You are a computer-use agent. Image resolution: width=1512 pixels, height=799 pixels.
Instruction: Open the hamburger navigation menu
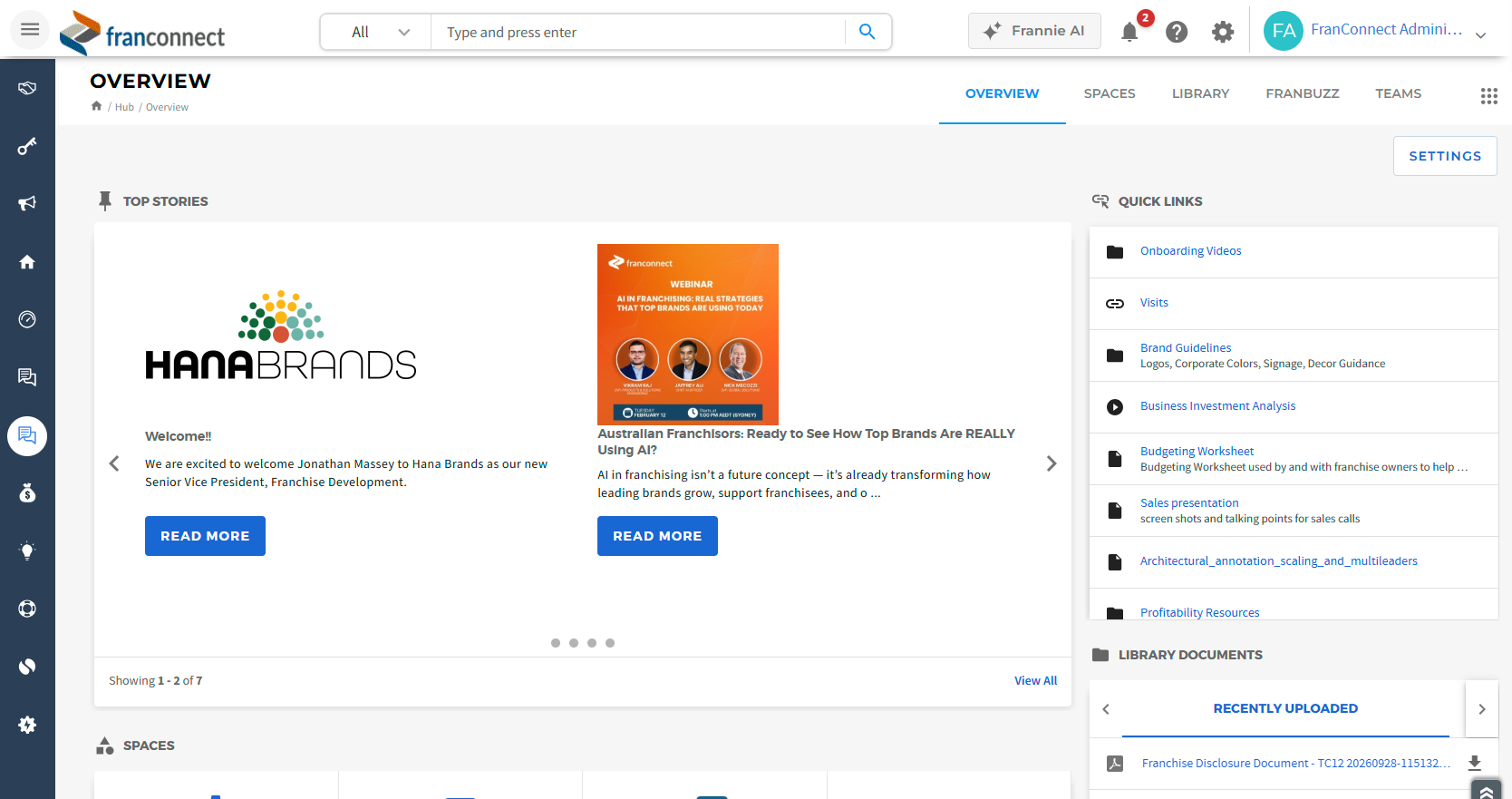pyautogui.click(x=30, y=30)
